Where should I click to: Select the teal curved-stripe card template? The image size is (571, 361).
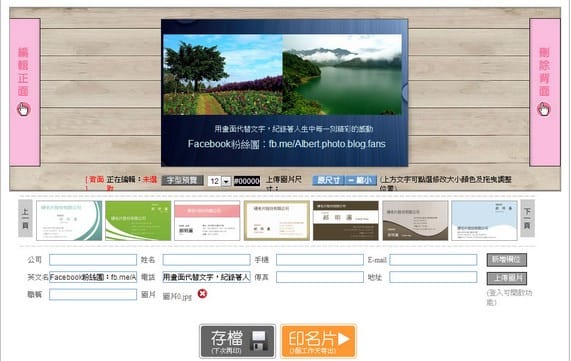(x=69, y=220)
